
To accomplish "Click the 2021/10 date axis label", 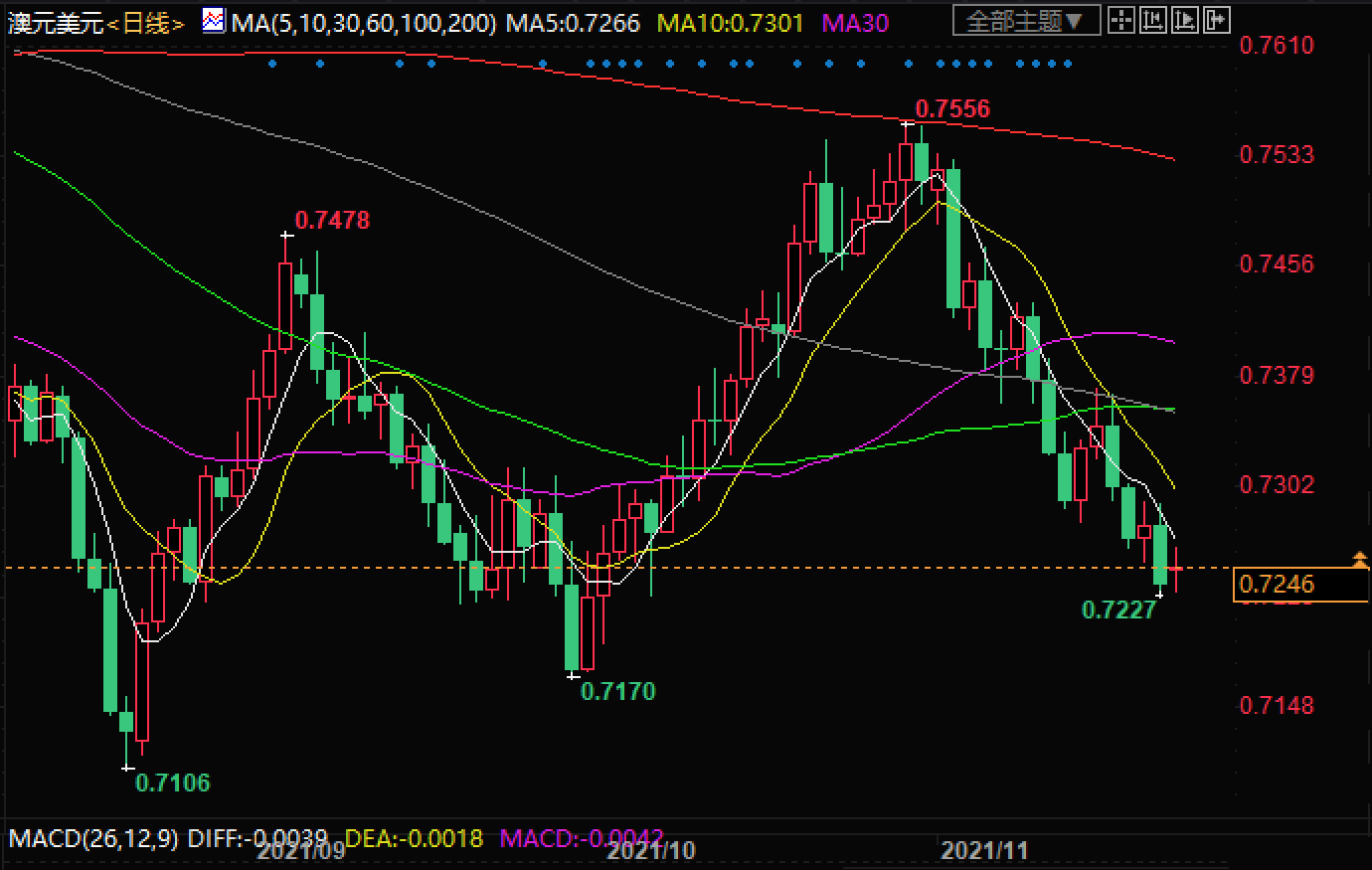I will pos(650,851).
